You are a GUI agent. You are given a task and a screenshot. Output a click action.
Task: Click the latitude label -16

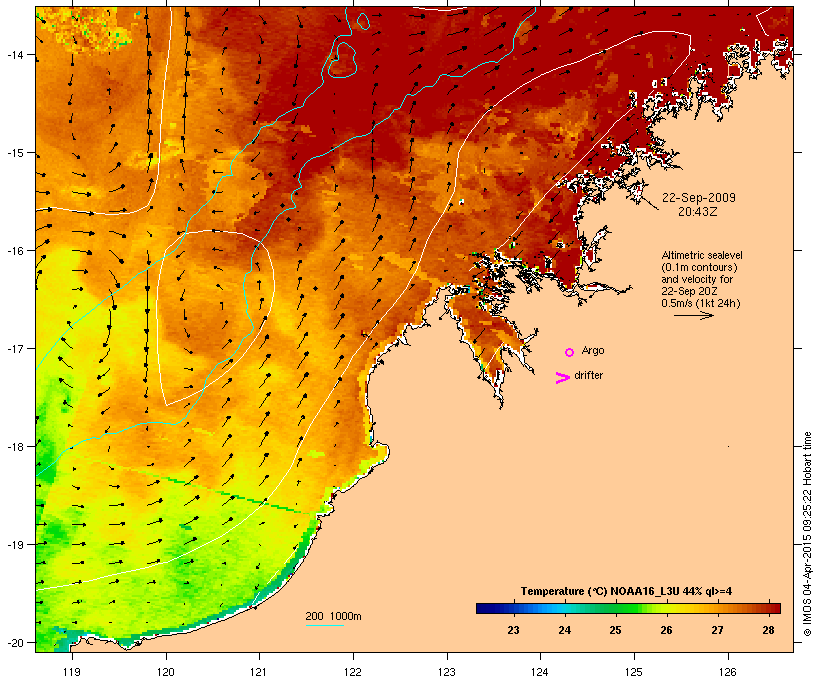point(14,251)
